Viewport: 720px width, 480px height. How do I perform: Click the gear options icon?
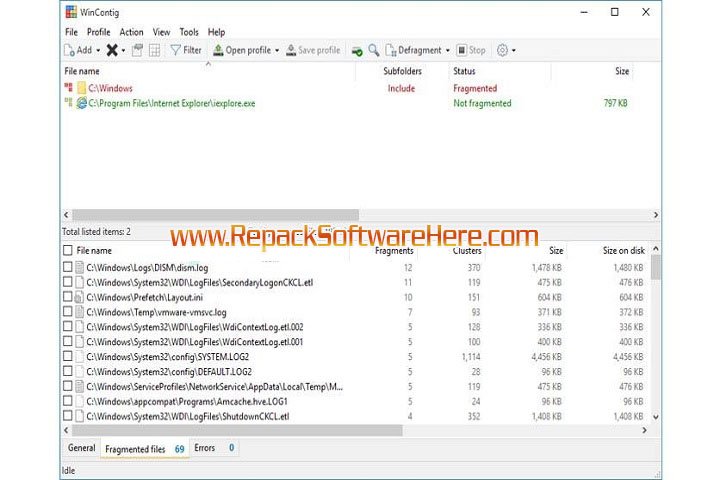pos(502,50)
